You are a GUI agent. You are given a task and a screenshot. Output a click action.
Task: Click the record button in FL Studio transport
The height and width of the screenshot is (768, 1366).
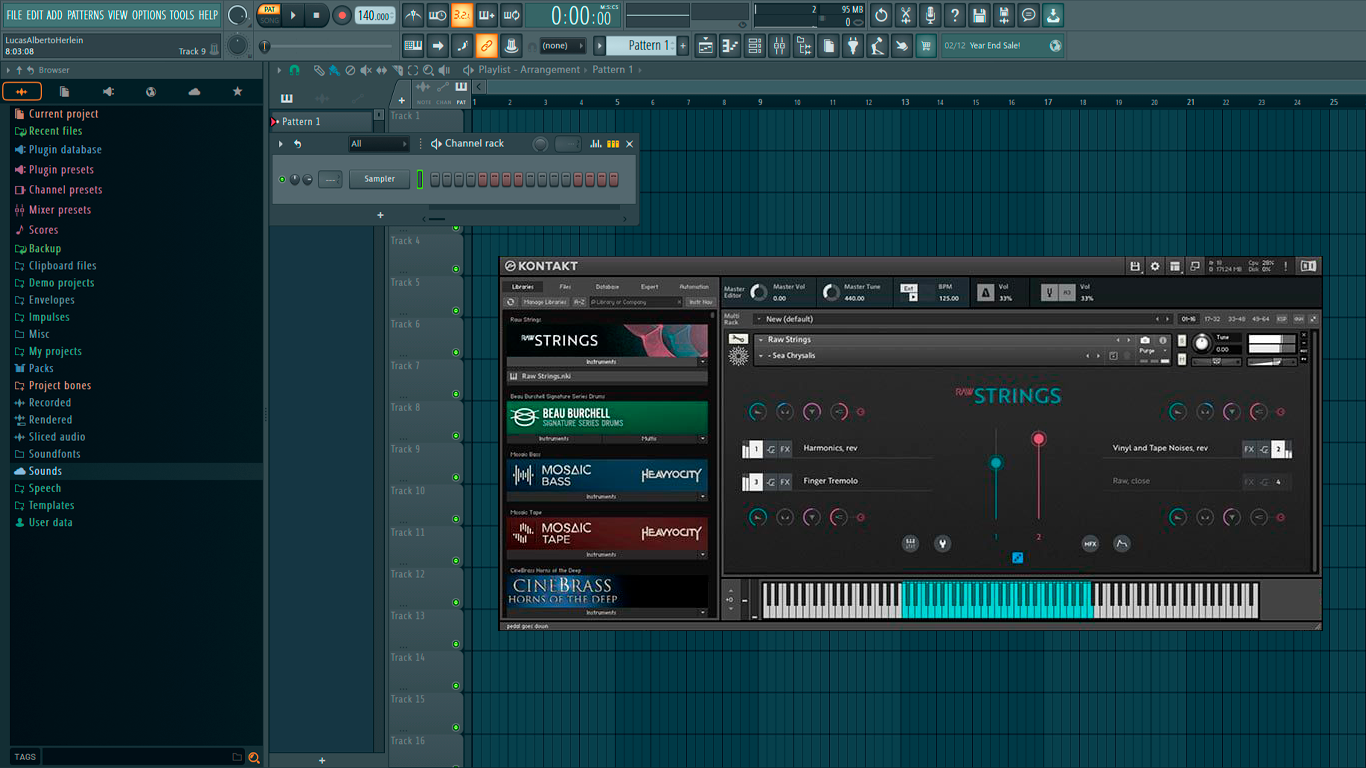pyautogui.click(x=342, y=15)
